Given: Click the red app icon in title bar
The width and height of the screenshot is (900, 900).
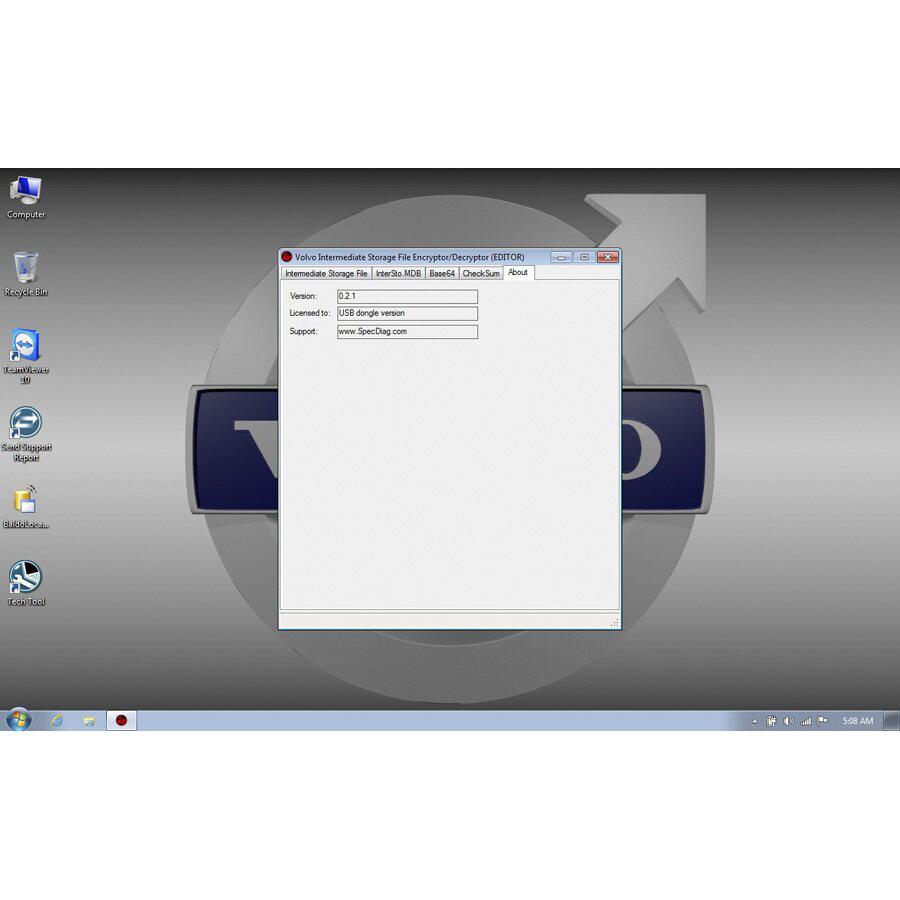Looking at the screenshot, I should [x=287, y=257].
